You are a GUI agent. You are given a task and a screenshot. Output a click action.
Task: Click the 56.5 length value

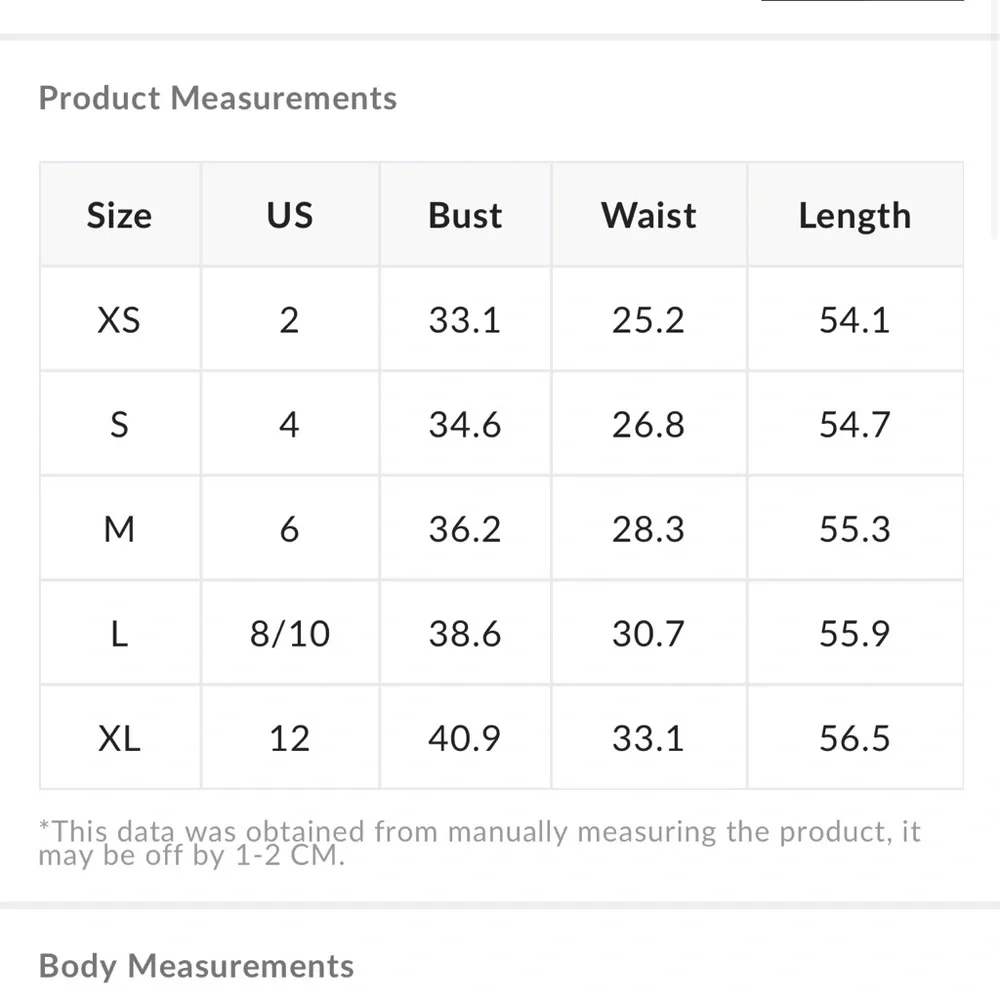[x=854, y=738]
